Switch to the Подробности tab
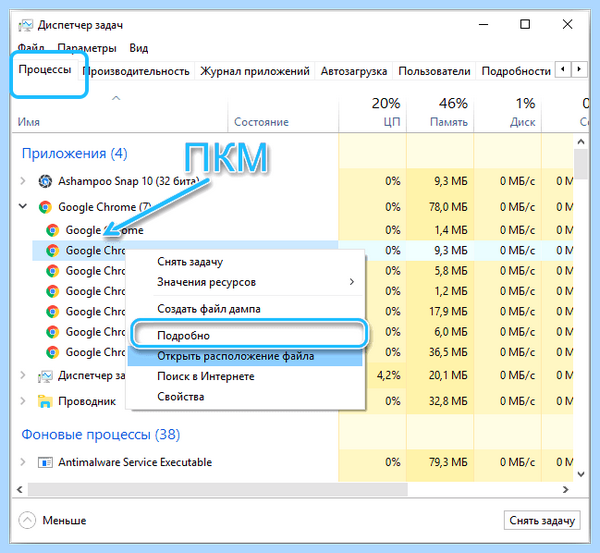The width and height of the screenshot is (600, 553). 516,71
